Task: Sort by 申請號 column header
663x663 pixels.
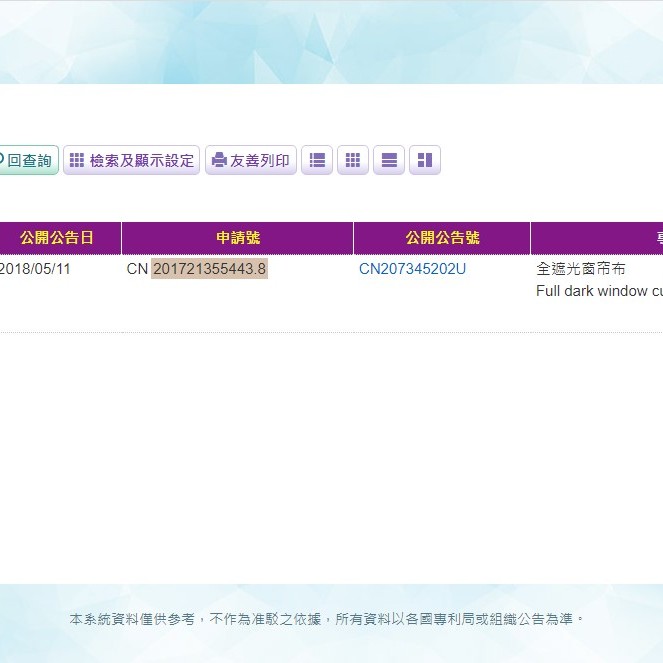Action: click(238, 238)
